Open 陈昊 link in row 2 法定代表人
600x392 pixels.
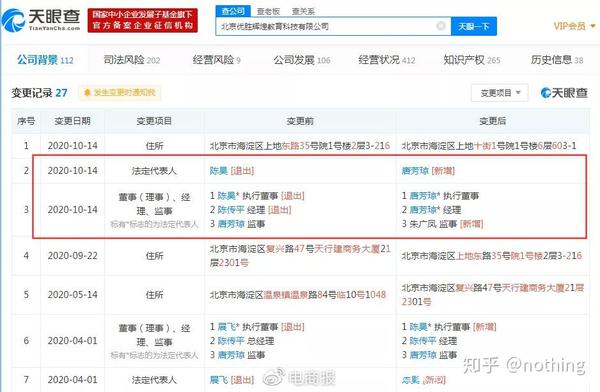pyautogui.click(x=218, y=171)
